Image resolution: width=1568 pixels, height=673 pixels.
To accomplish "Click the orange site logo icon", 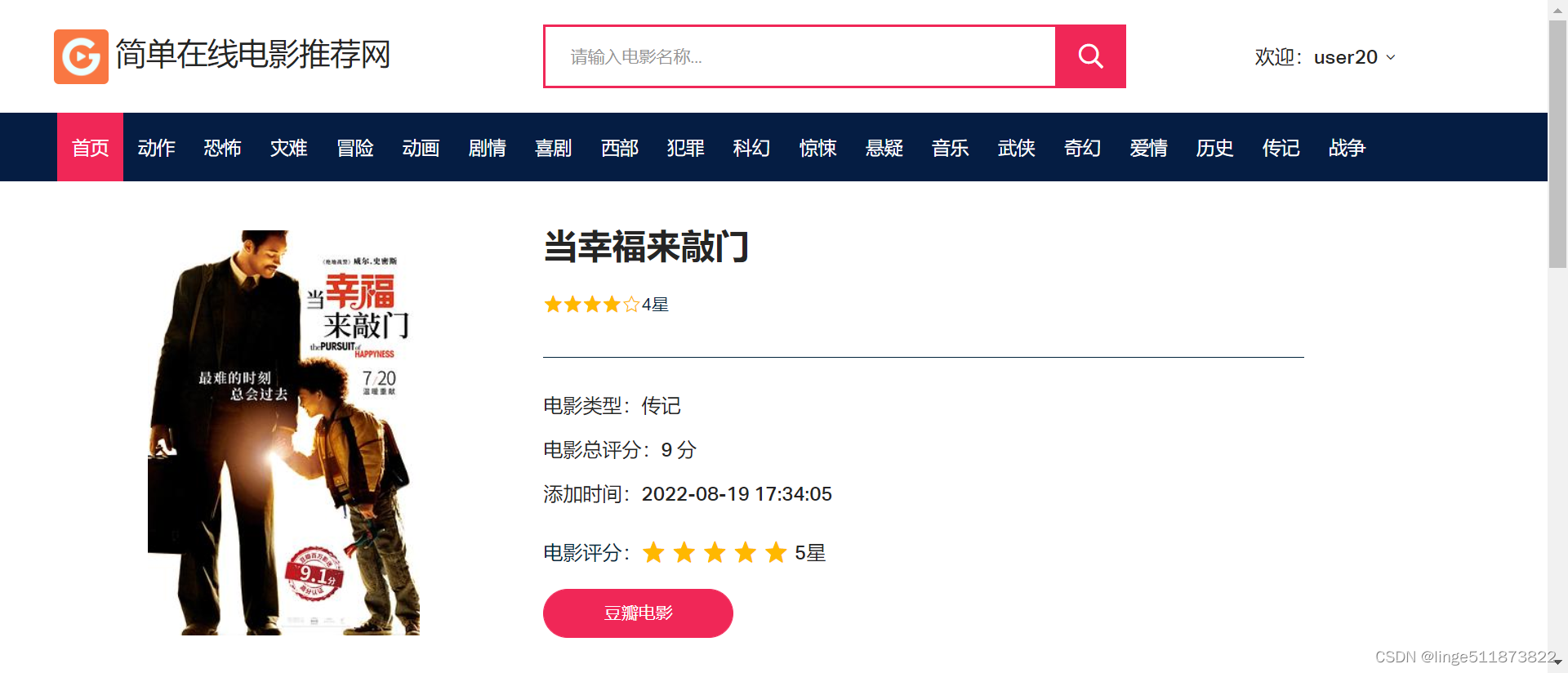I will tap(81, 56).
